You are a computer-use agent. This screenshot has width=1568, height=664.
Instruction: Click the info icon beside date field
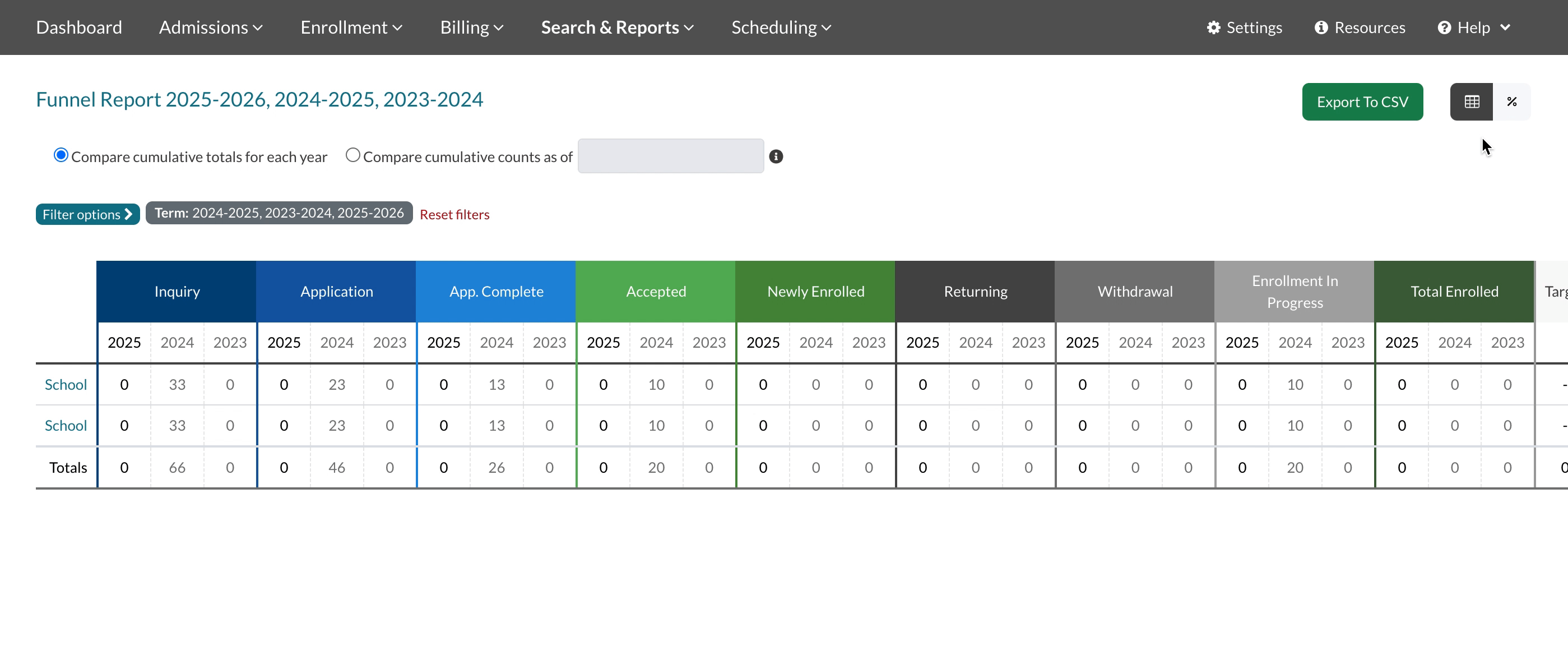pyautogui.click(x=776, y=156)
